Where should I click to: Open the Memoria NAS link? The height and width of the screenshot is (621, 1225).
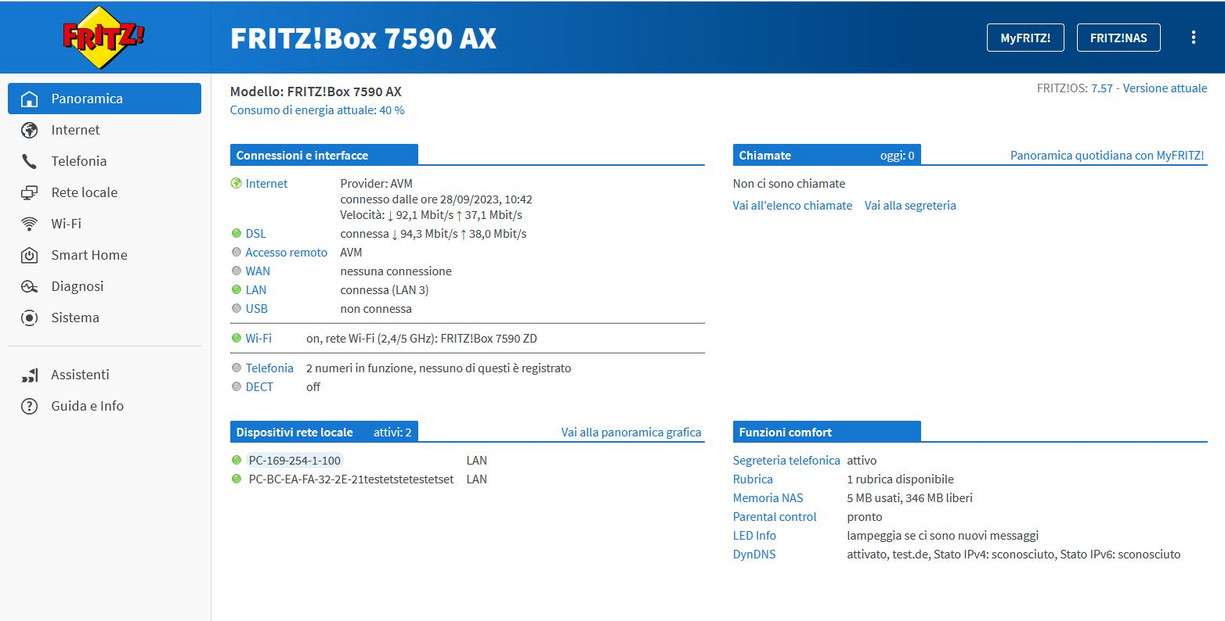(768, 498)
